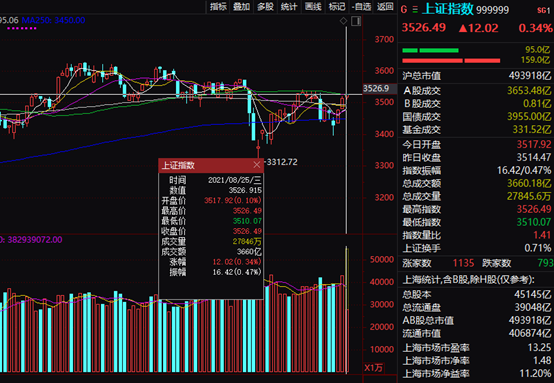The width and height of the screenshot is (554, 383).
Task: Open the 叠加 overlay menu
Action: pyautogui.click(x=242, y=6)
